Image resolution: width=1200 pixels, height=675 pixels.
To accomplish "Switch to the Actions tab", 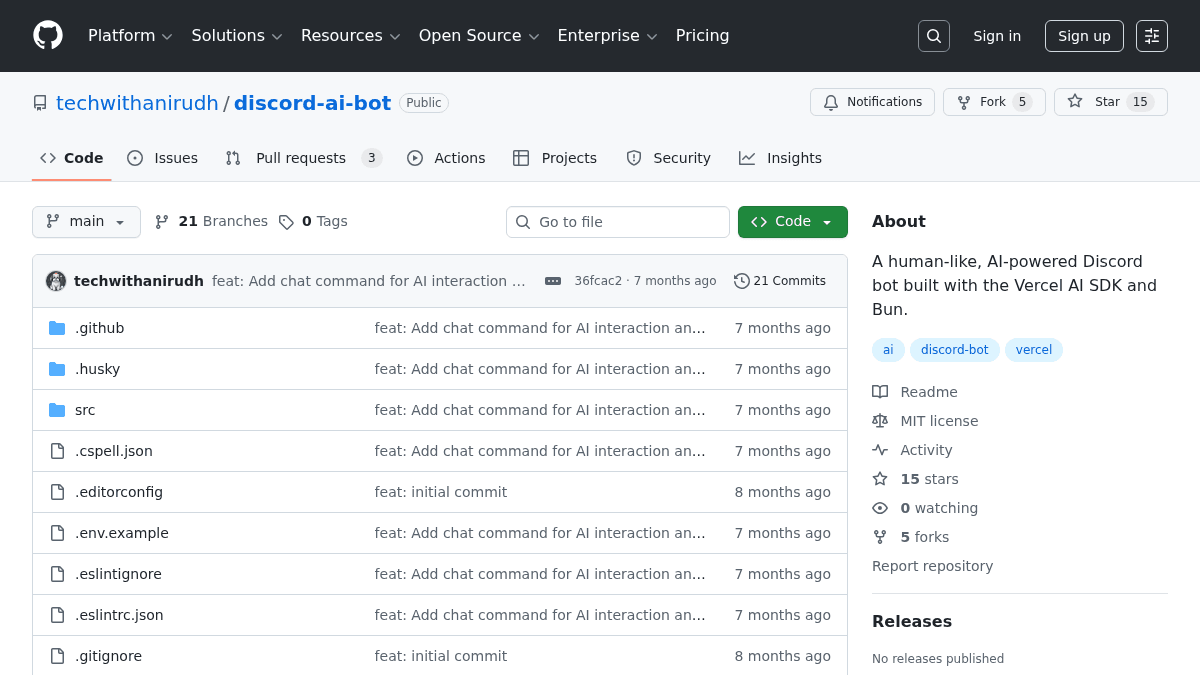I will [446, 158].
